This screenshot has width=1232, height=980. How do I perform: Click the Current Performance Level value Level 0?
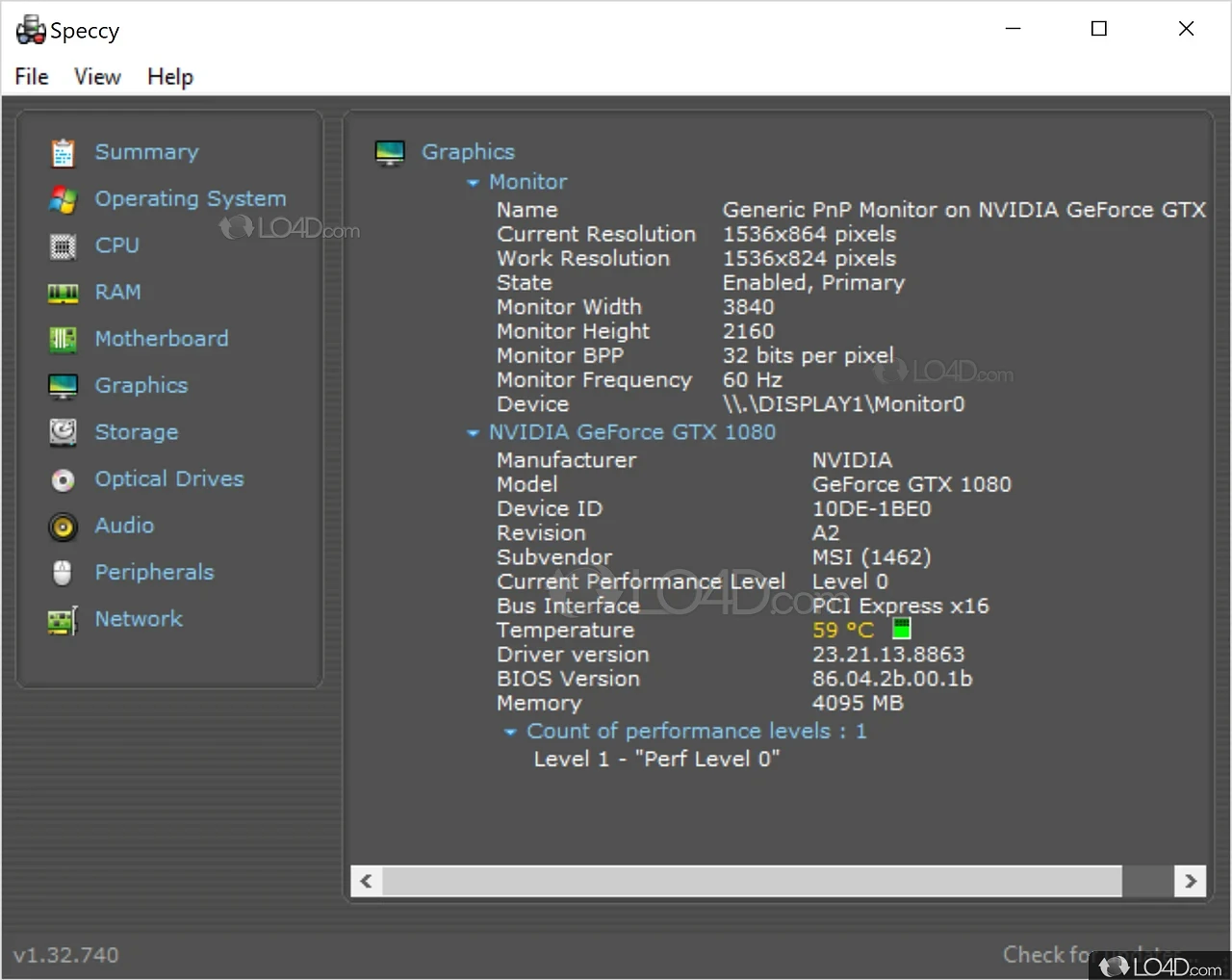pos(850,581)
